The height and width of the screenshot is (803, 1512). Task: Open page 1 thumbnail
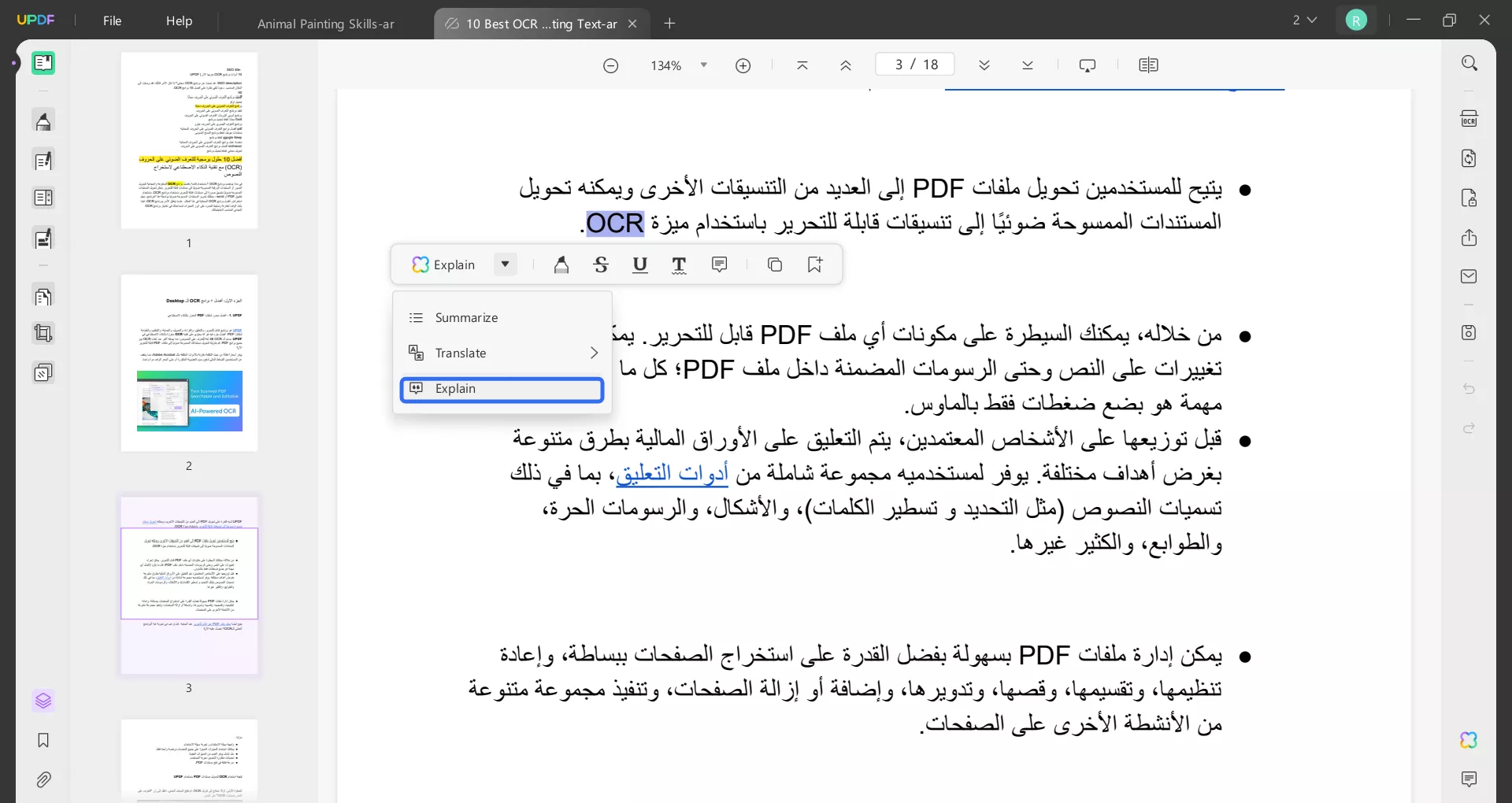click(189, 141)
